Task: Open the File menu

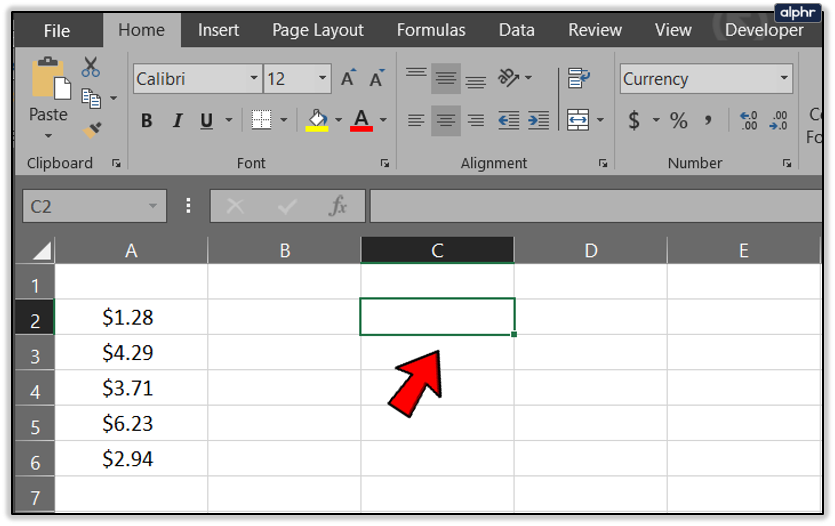Action: (57, 30)
